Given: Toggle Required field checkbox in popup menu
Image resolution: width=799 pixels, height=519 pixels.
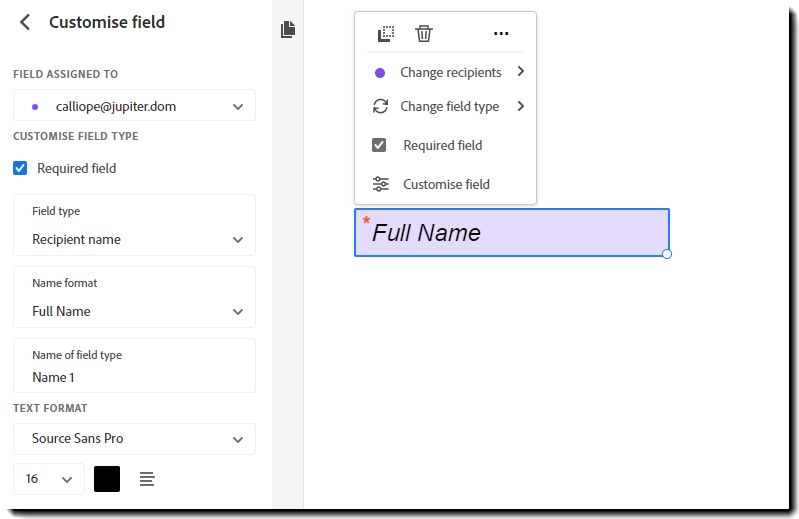Looking at the screenshot, I should click(379, 145).
